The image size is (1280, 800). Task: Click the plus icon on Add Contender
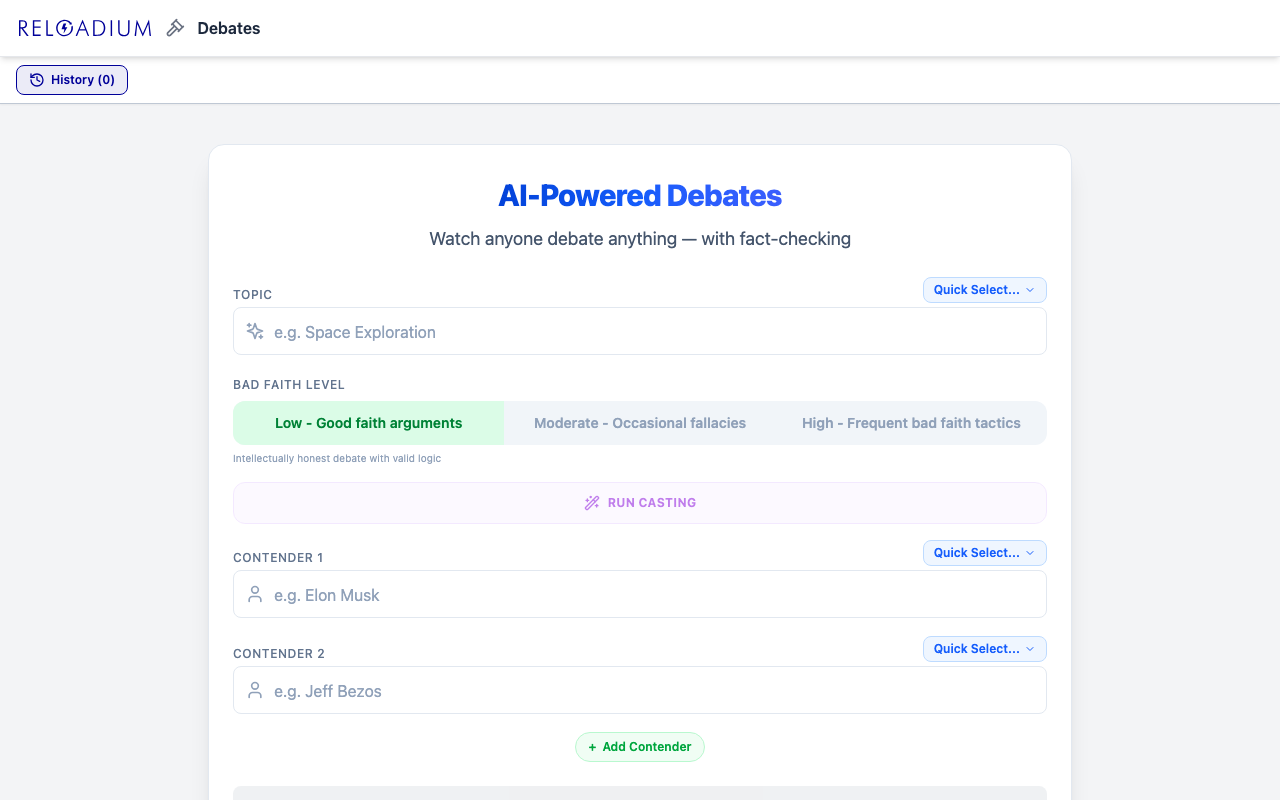(592, 747)
